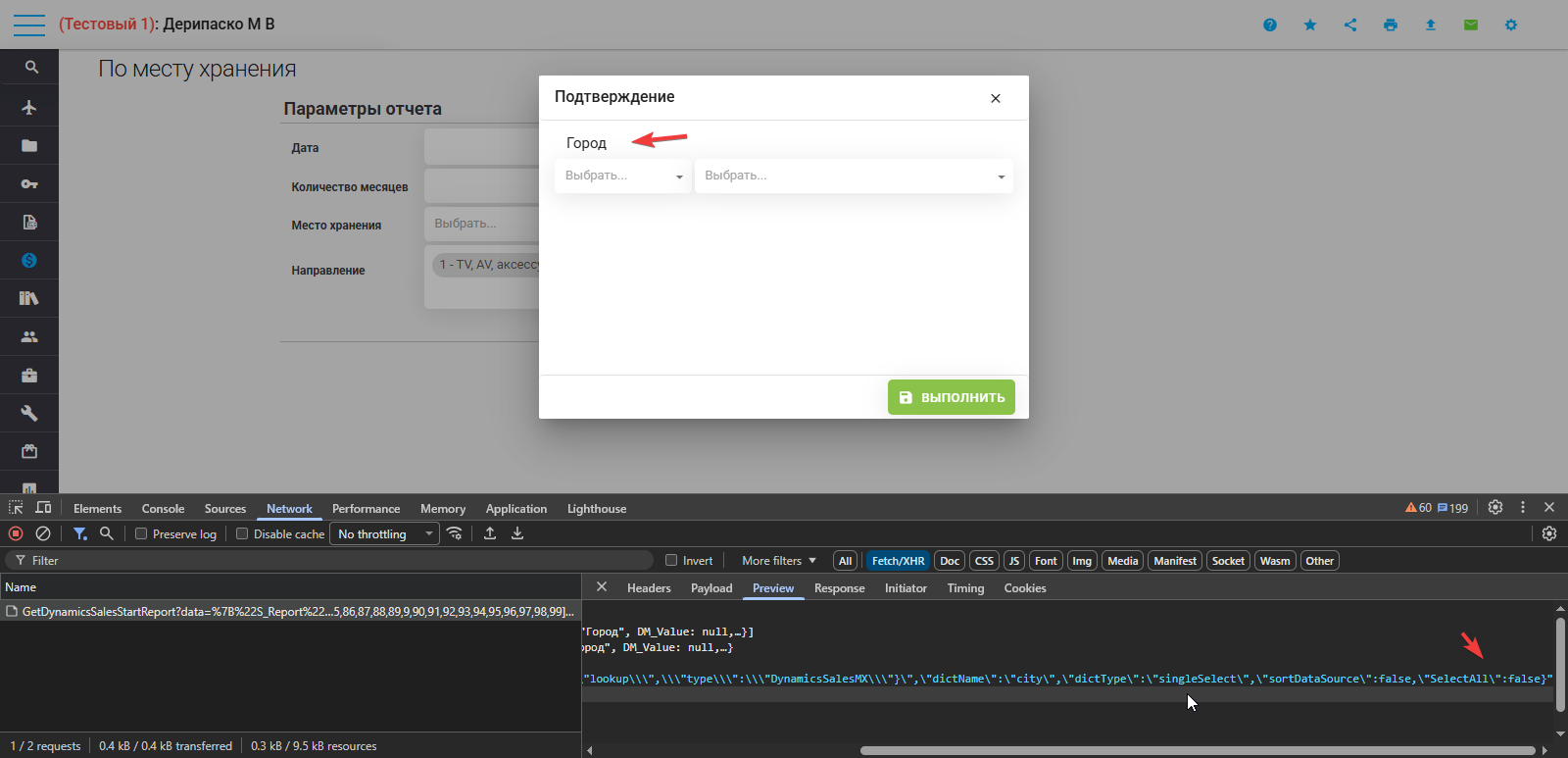The height and width of the screenshot is (758, 1568).
Task: Open the hamburger main menu
Action: (29, 25)
